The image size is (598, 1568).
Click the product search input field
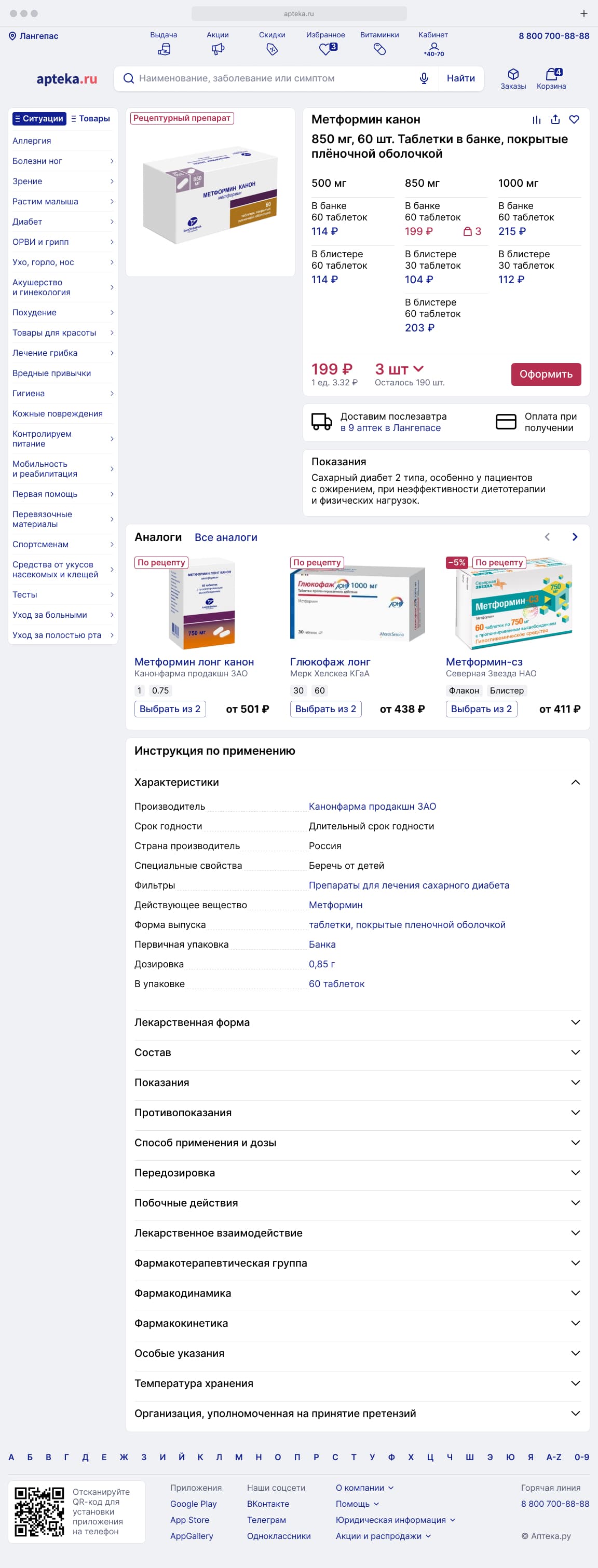tap(274, 78)
